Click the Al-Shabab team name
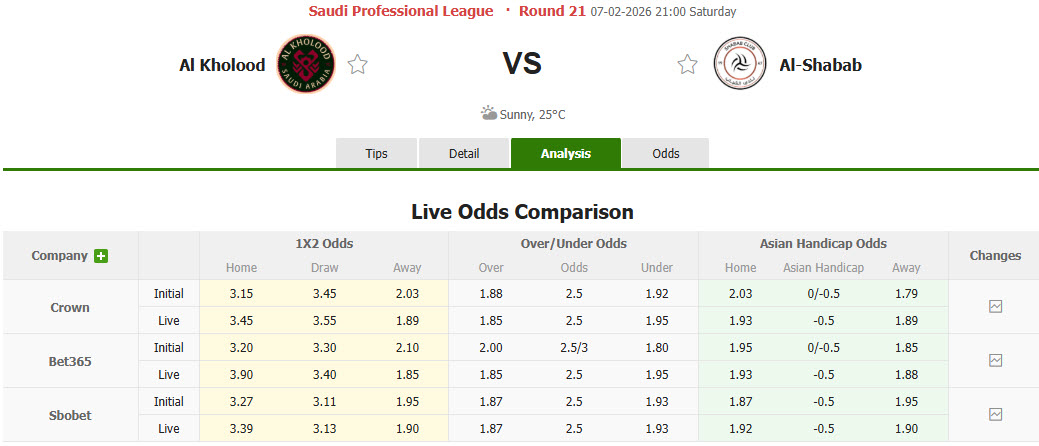Image resolution: width=1039 pixels, height=446 pixels. point(820,65)
